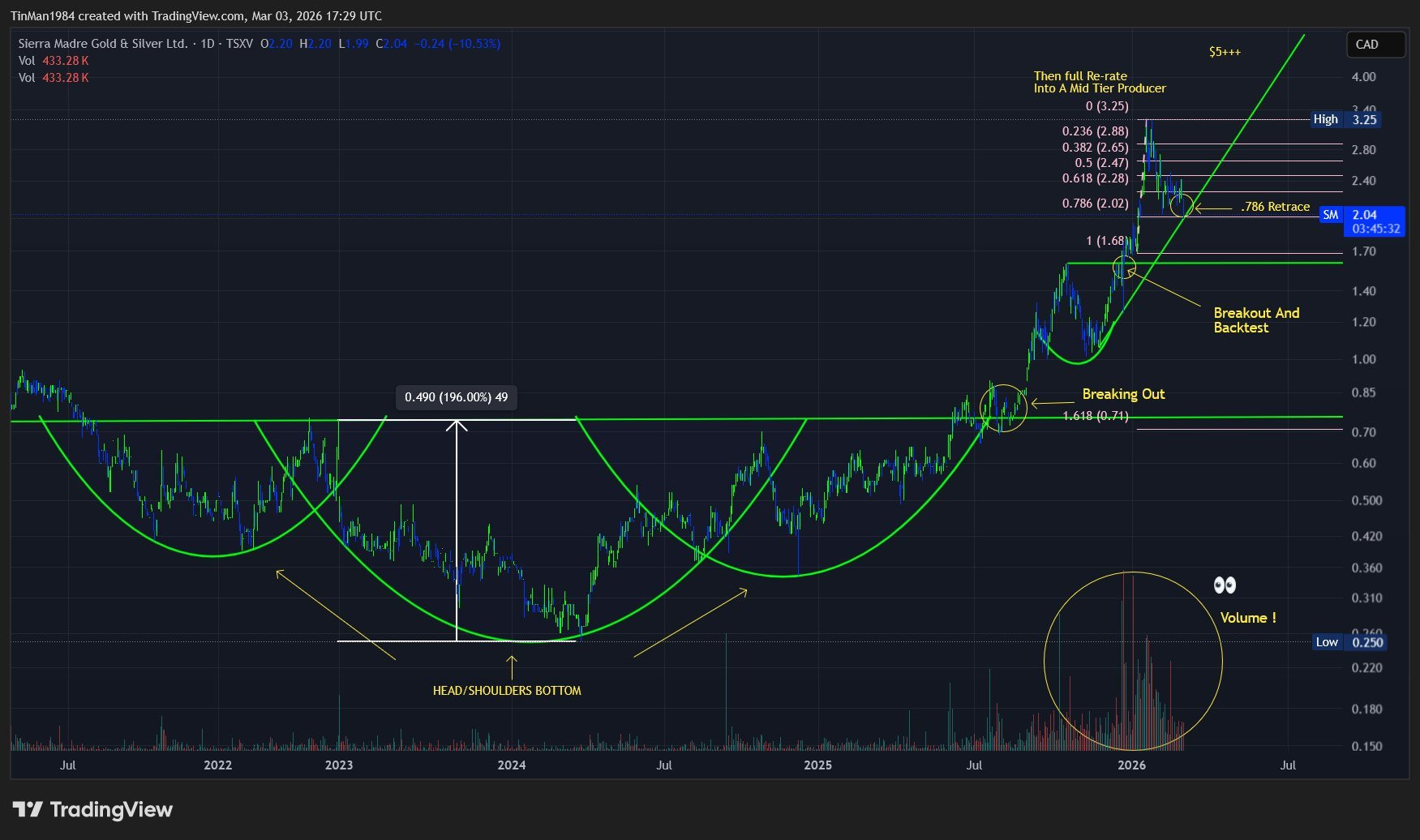
Task: Click the 0.500 price axis value
Action: tap(1366, 500)
